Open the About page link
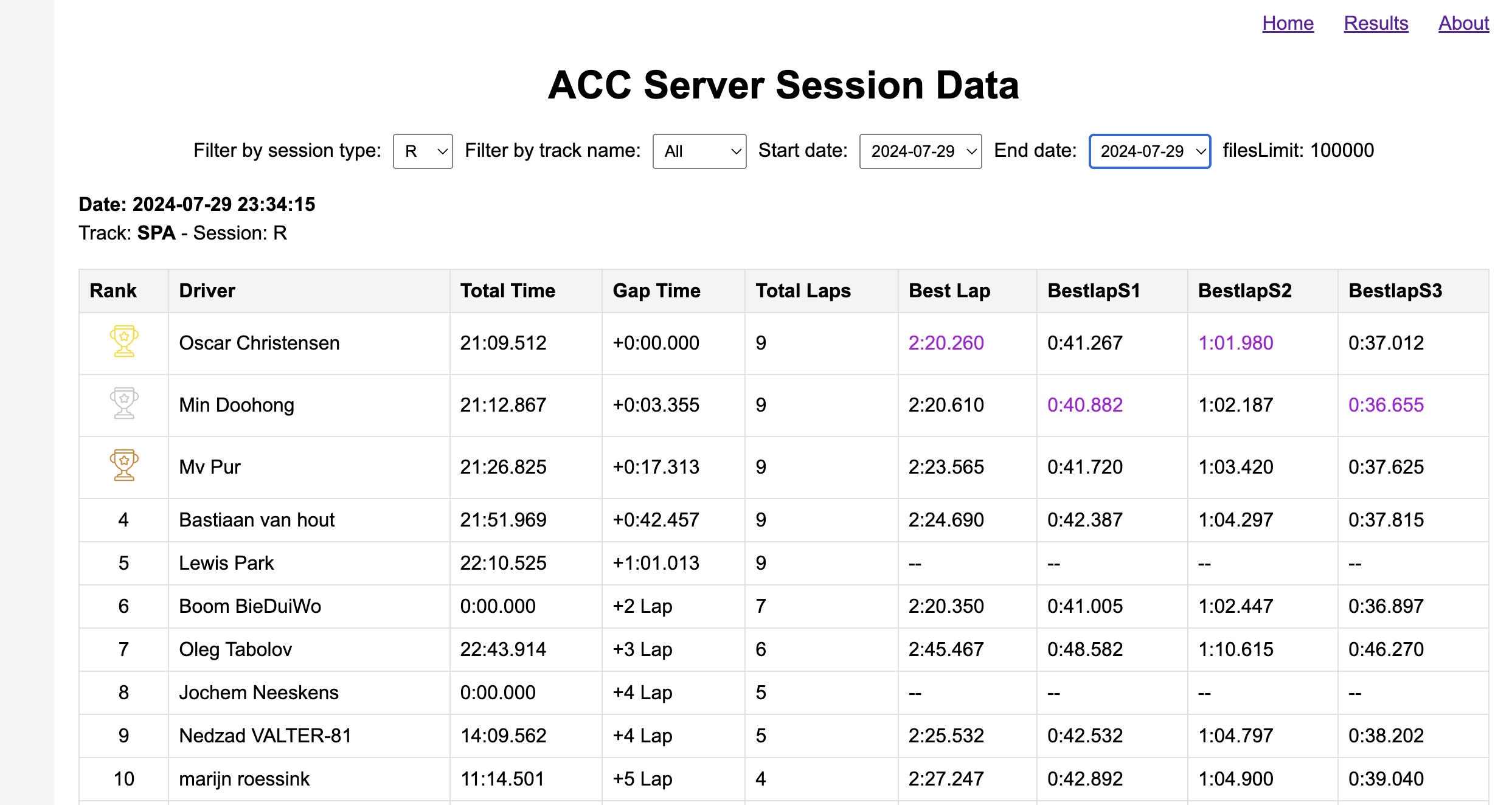Image resolution: width=1512 pixels, height=805 pixels. 1463,23
